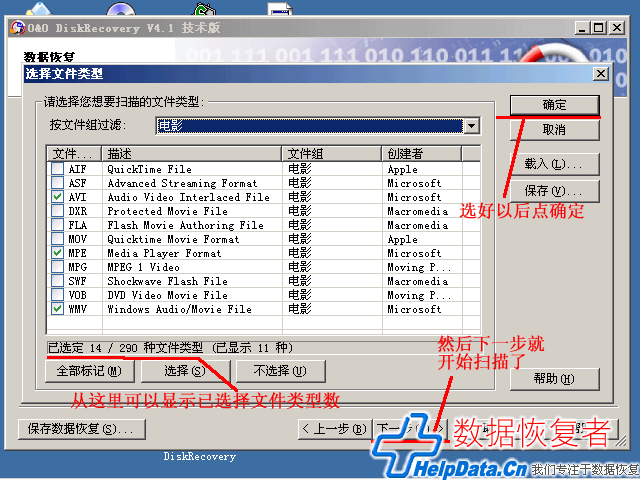This screenshot has width=640, height=480.
Task: Sort by the 文件组 column header
Action: [332, 154]
